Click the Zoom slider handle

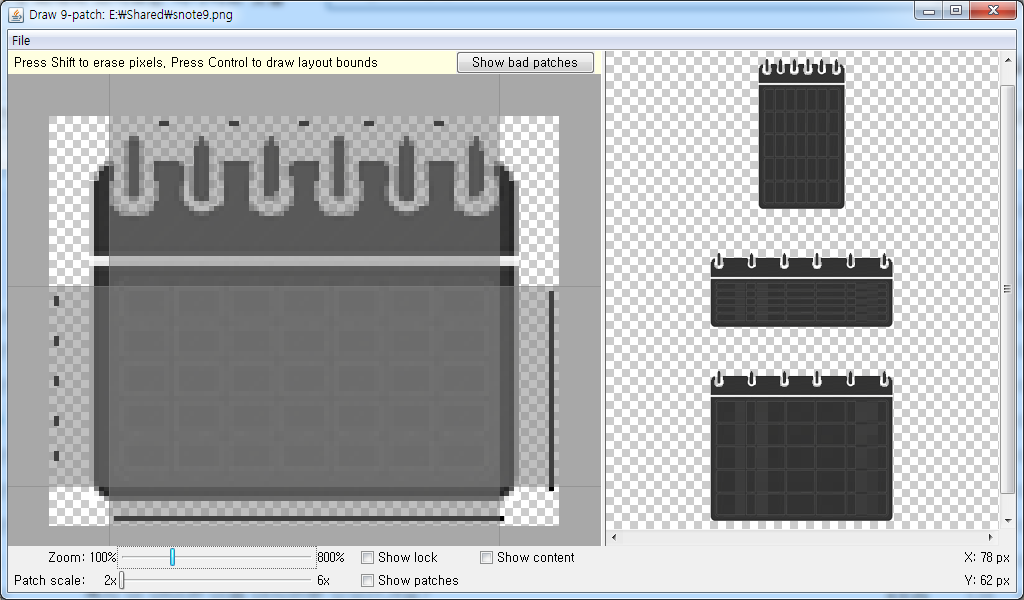[x=172, y=557]
